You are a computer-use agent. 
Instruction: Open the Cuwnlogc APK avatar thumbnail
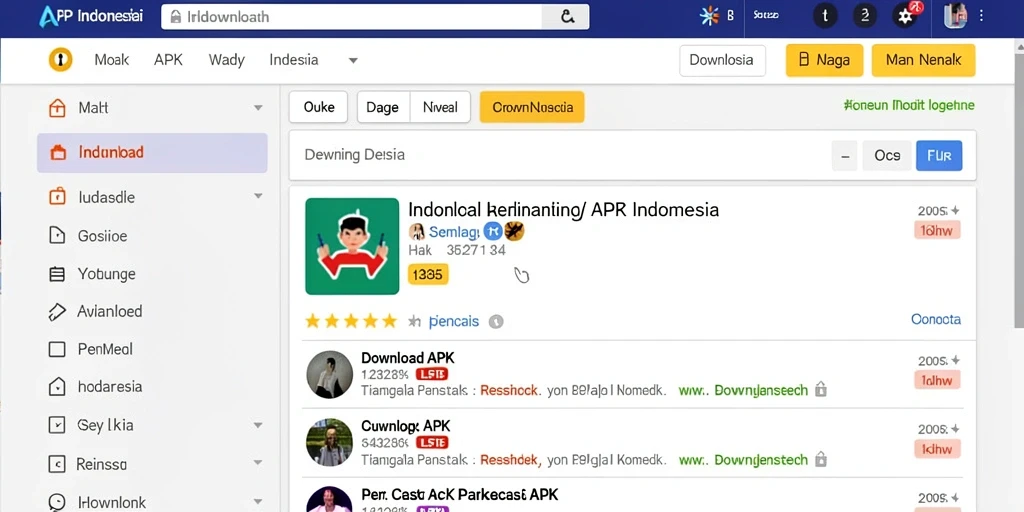(x=330, y=442)
